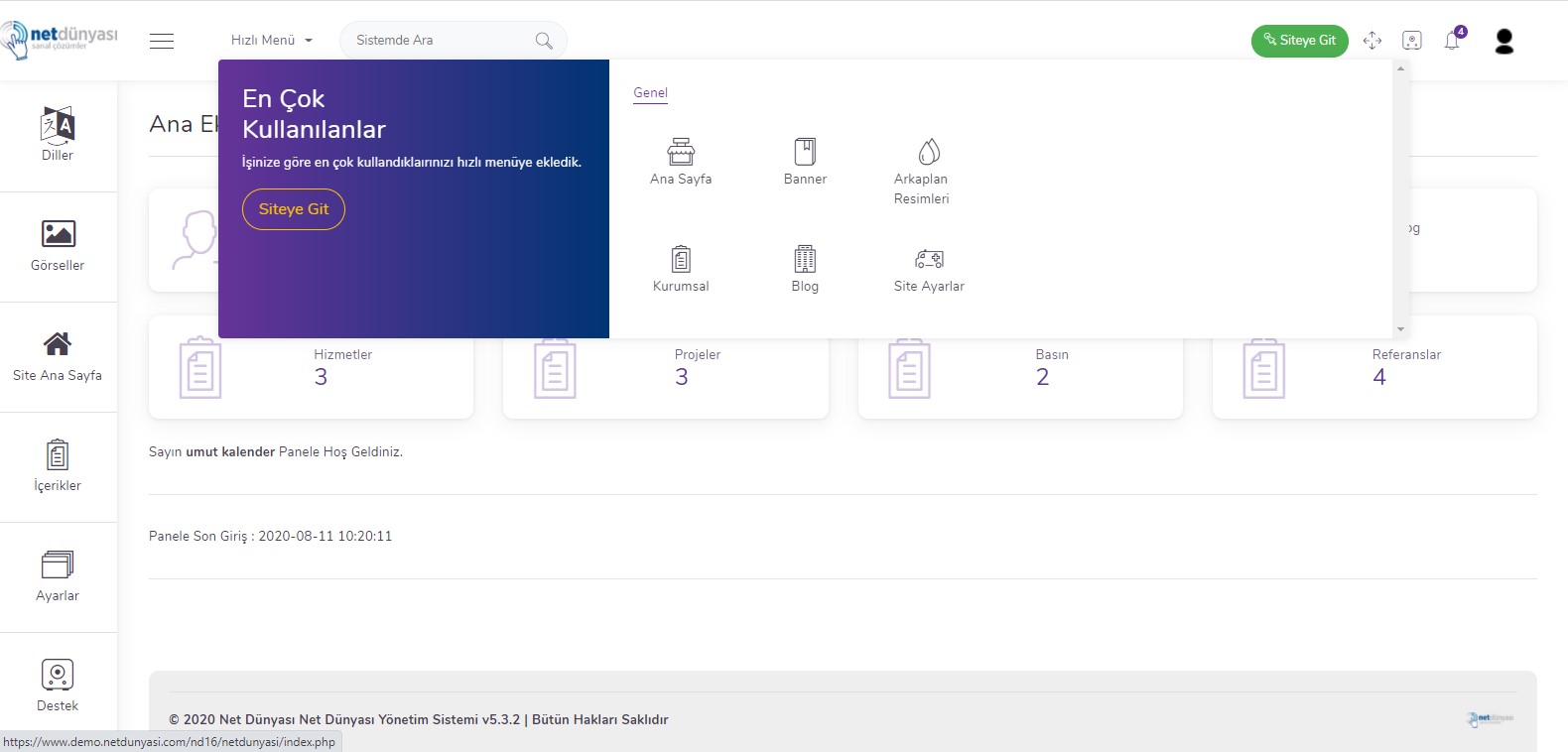Image resolution: width=1568 pixels, height=752 pixels.
Task: Click the quick menu scrollbar up arrow
Action: 1400,68
